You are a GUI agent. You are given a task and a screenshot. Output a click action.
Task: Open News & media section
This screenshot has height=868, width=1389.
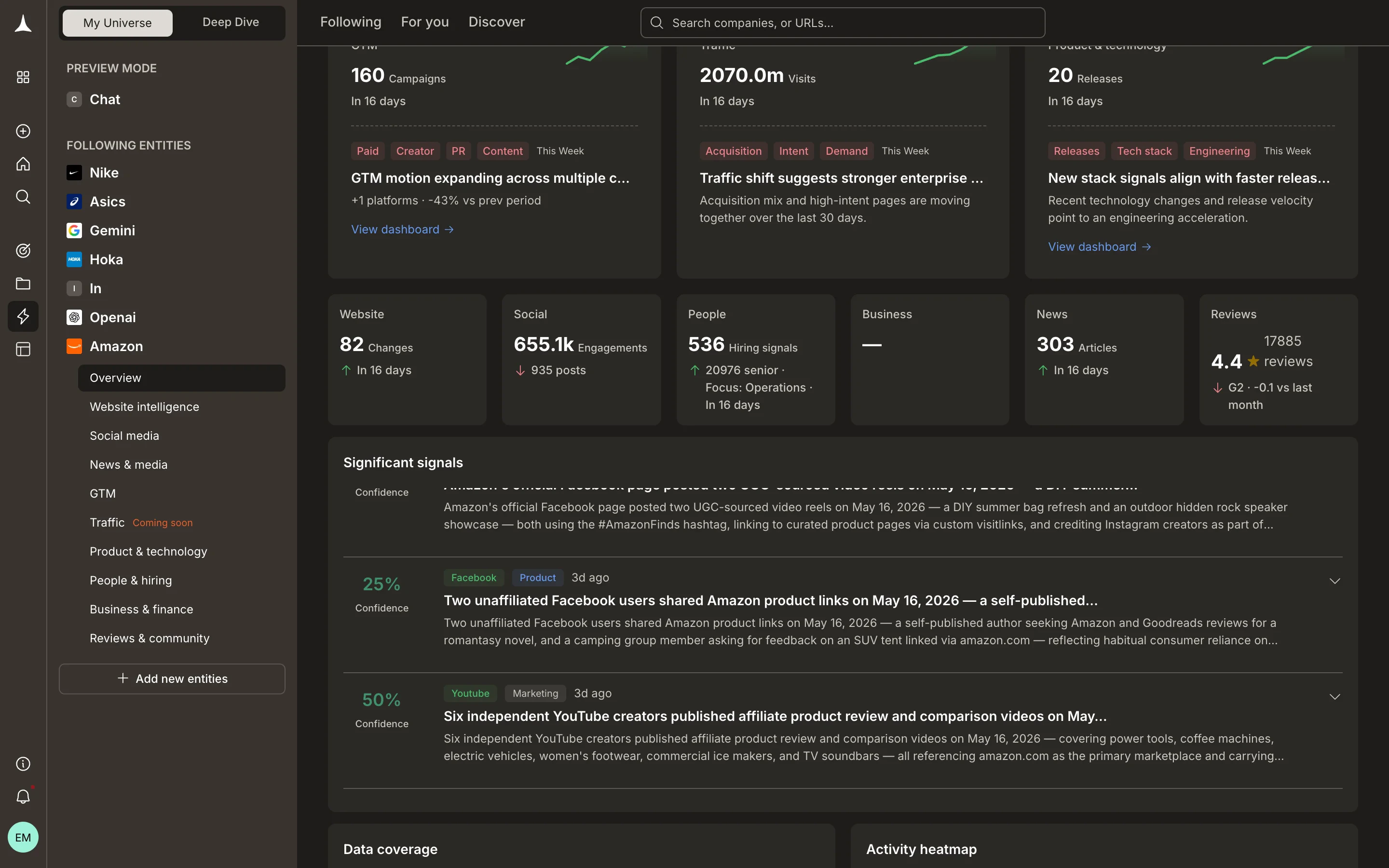[181, 464]
